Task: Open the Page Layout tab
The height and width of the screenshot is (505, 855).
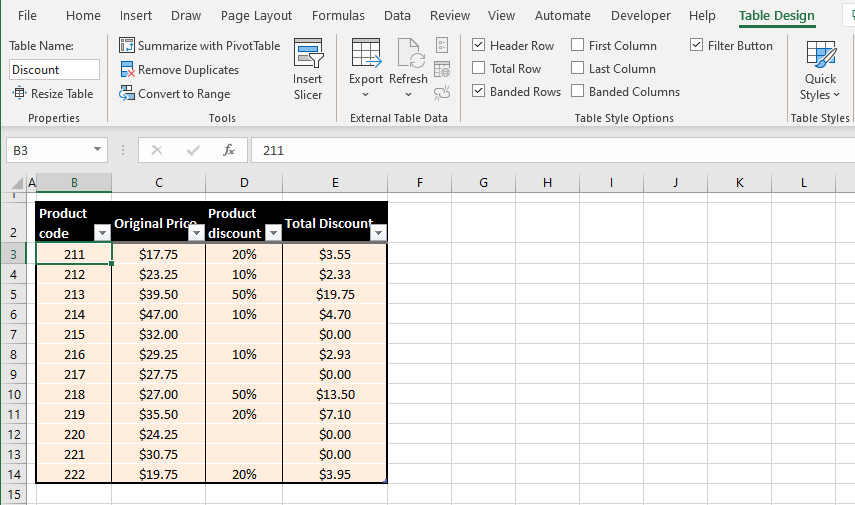Action: (x=256, y=16)
